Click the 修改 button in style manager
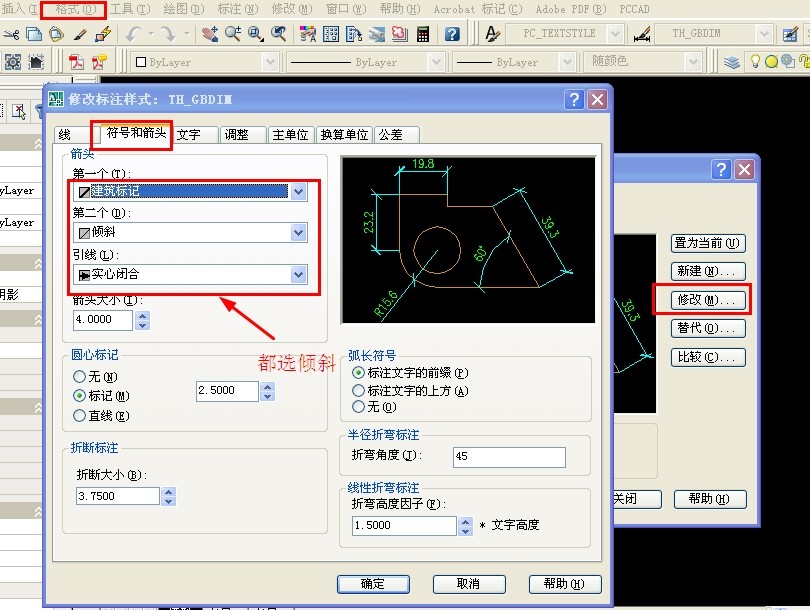The height and width of the screenshot is (610, 810). 708,299
